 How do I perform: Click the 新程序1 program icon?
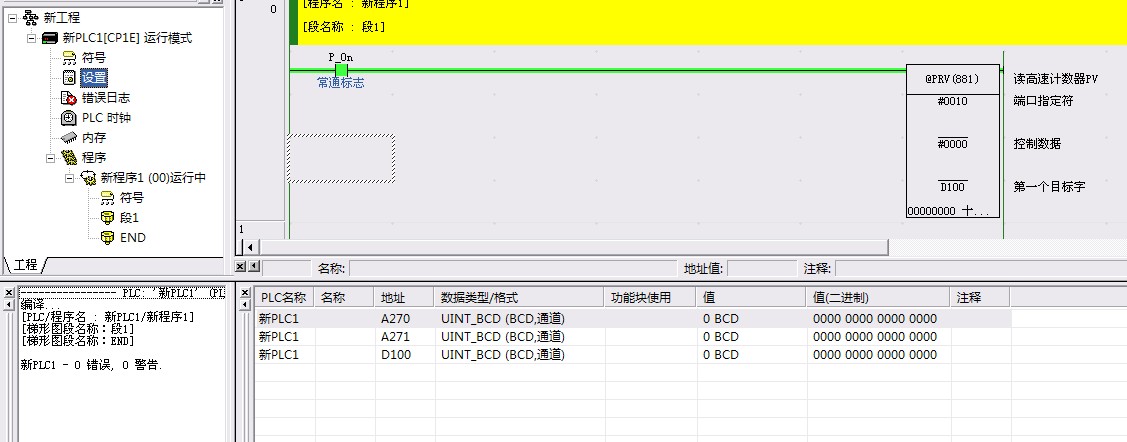(88, 178)
